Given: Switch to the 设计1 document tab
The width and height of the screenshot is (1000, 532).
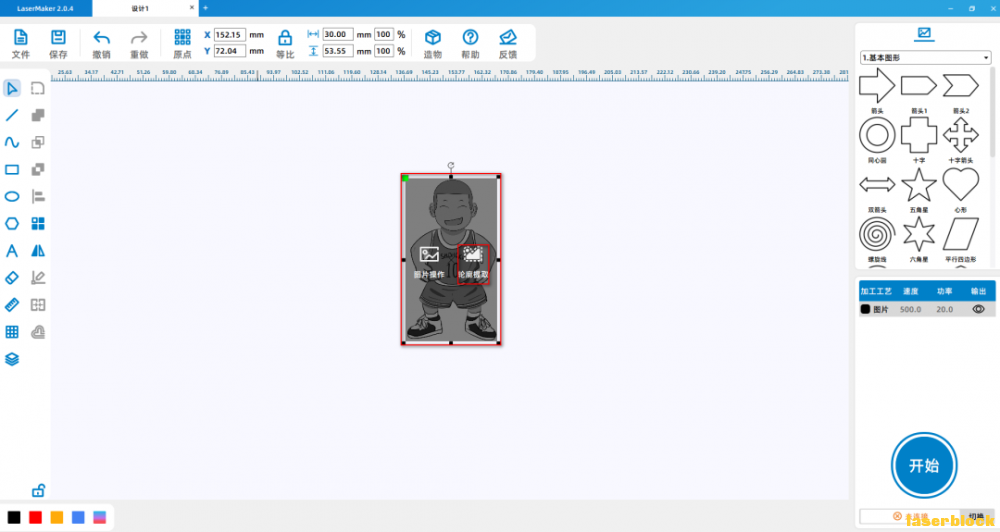Looking at the screenshot, I should click(x=140, y=8).
